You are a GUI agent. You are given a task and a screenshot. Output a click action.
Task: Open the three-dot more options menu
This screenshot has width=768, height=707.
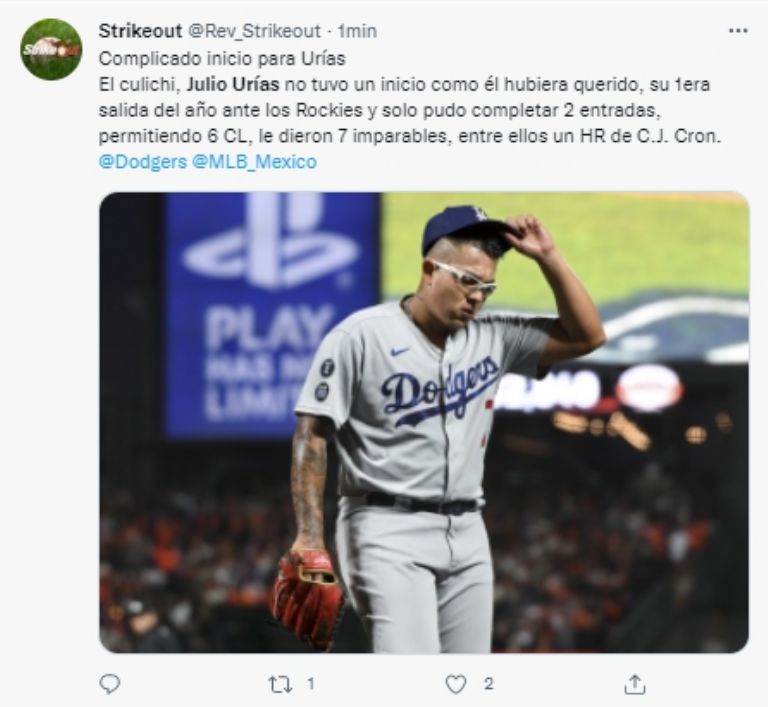pyautogui.click(x=738, y=31)
